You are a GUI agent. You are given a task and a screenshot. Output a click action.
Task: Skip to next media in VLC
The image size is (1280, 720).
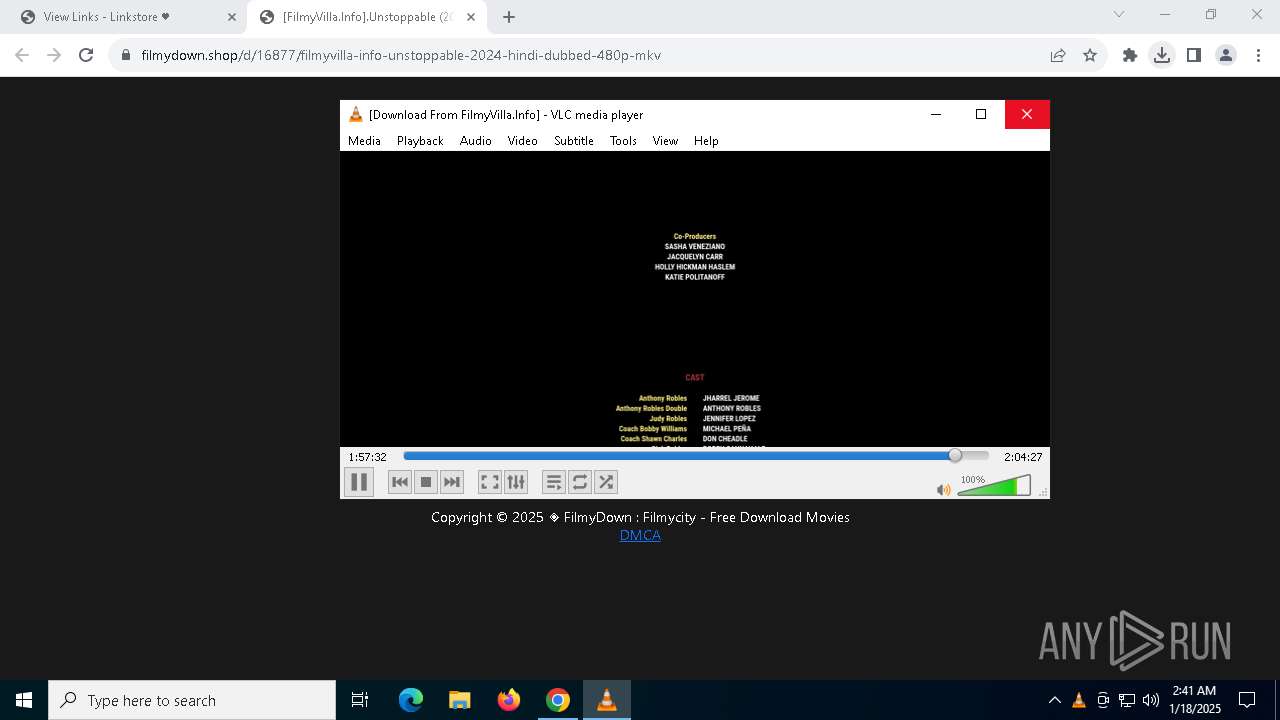pyautogui.click(x=452, y=482)
